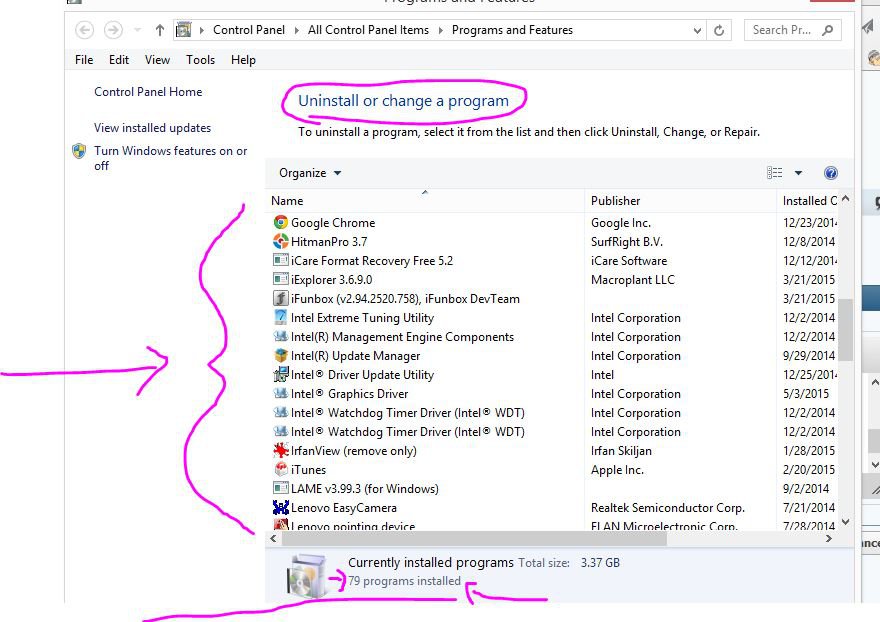Image resolution: width=880 pixels, height=622 pixels.
Task: Click Control Panel breadcrumb segment
Action: (249, 30)
